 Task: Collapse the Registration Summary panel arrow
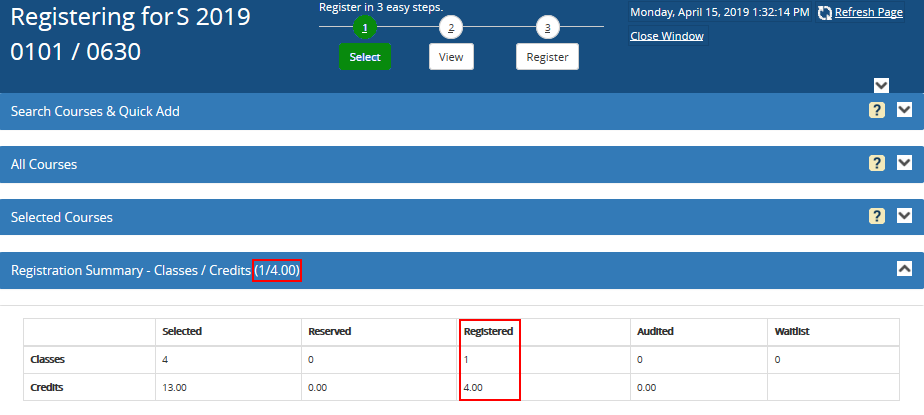click(x=904, y=269)
